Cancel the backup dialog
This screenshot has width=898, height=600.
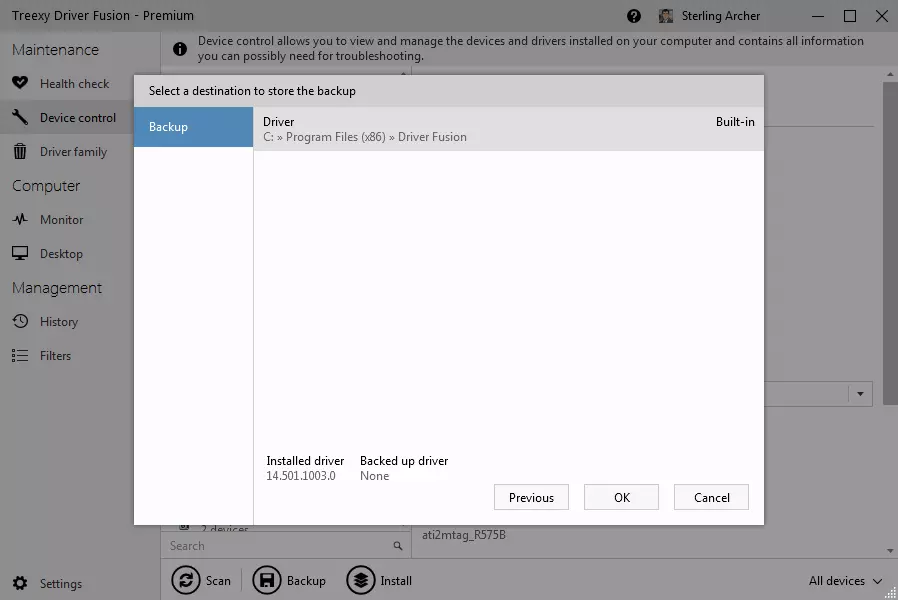[x=711, y=497]
